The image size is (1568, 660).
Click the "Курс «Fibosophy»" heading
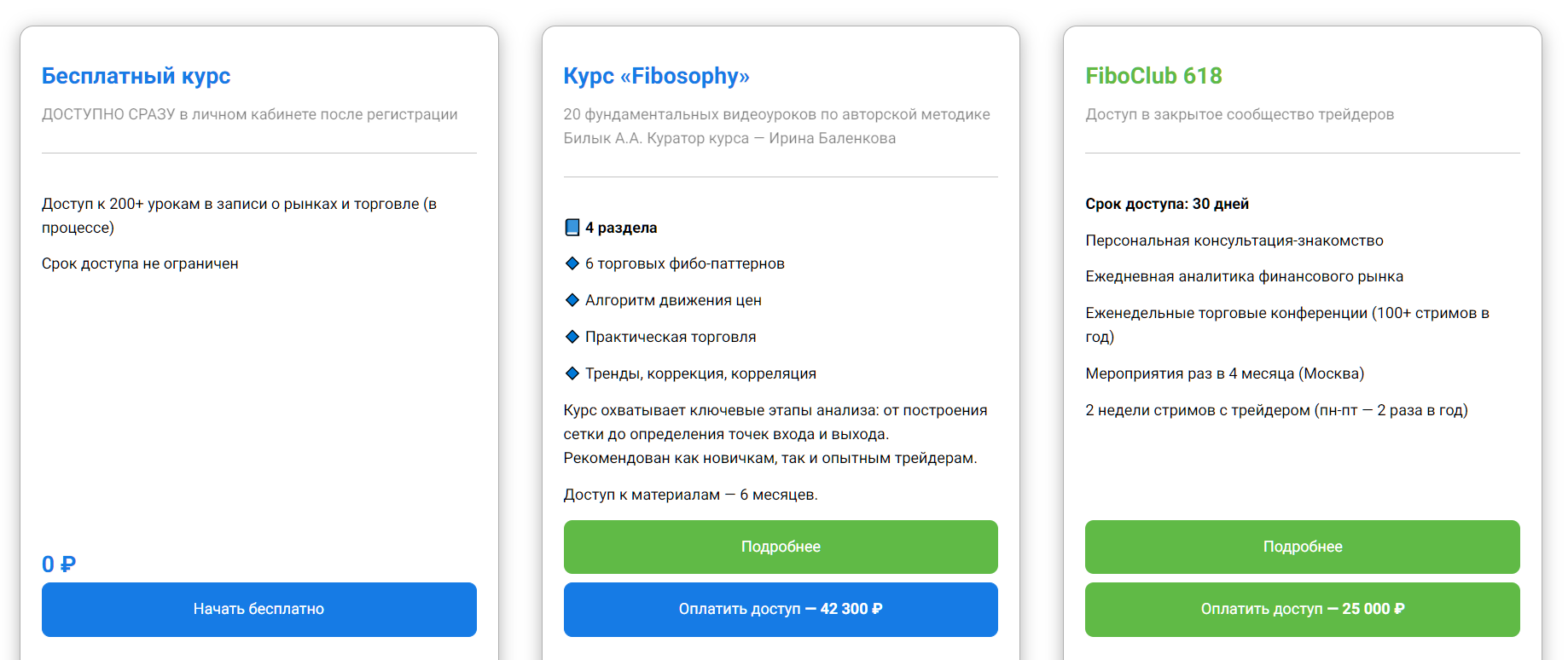click(656, 76)
